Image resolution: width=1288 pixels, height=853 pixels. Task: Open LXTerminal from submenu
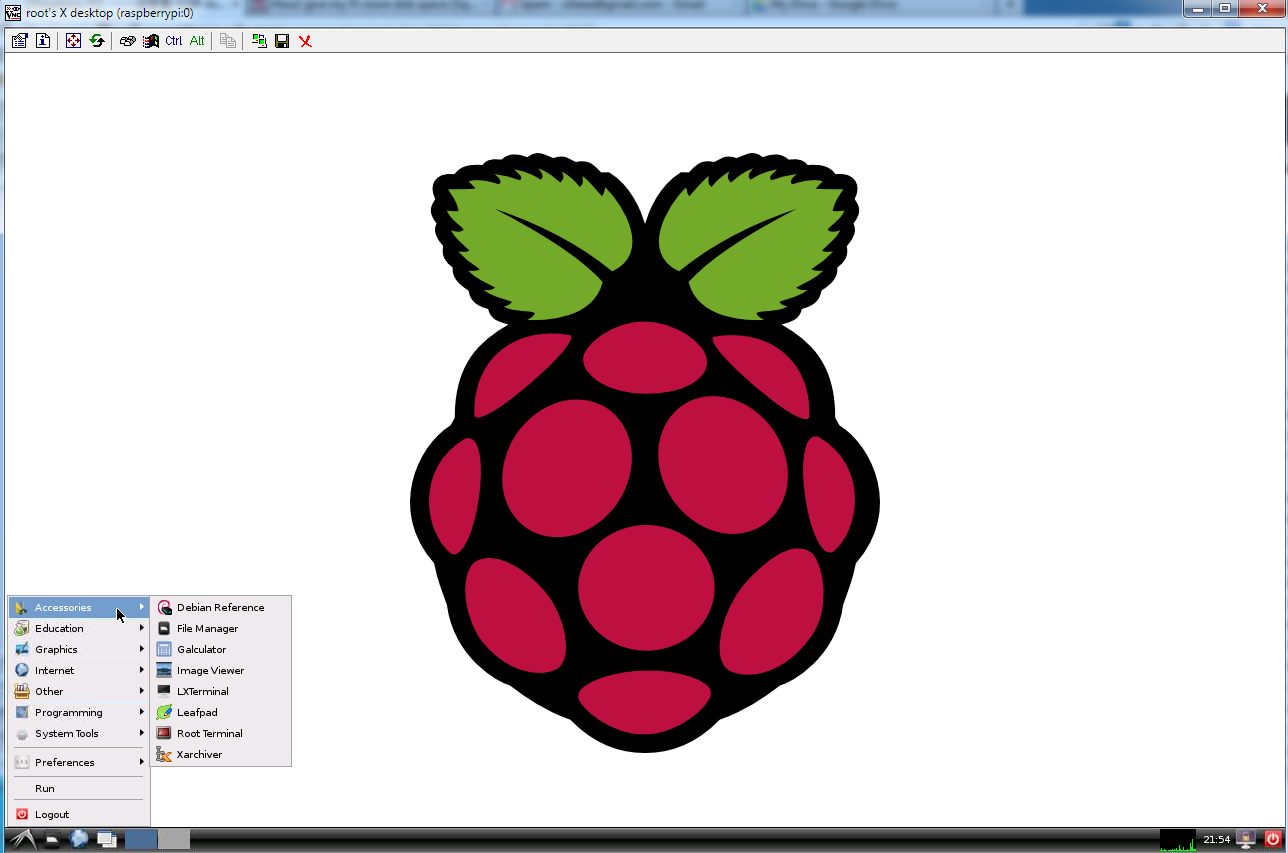pos(221,692)
